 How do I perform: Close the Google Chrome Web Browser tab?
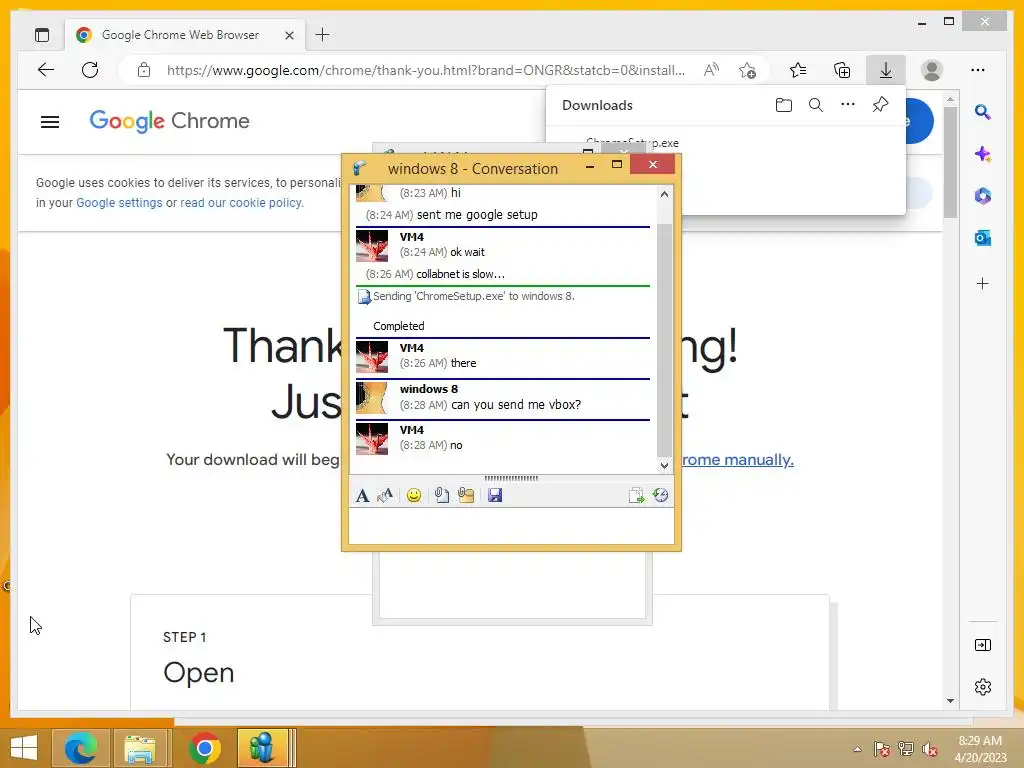click(x=289, y=35)
